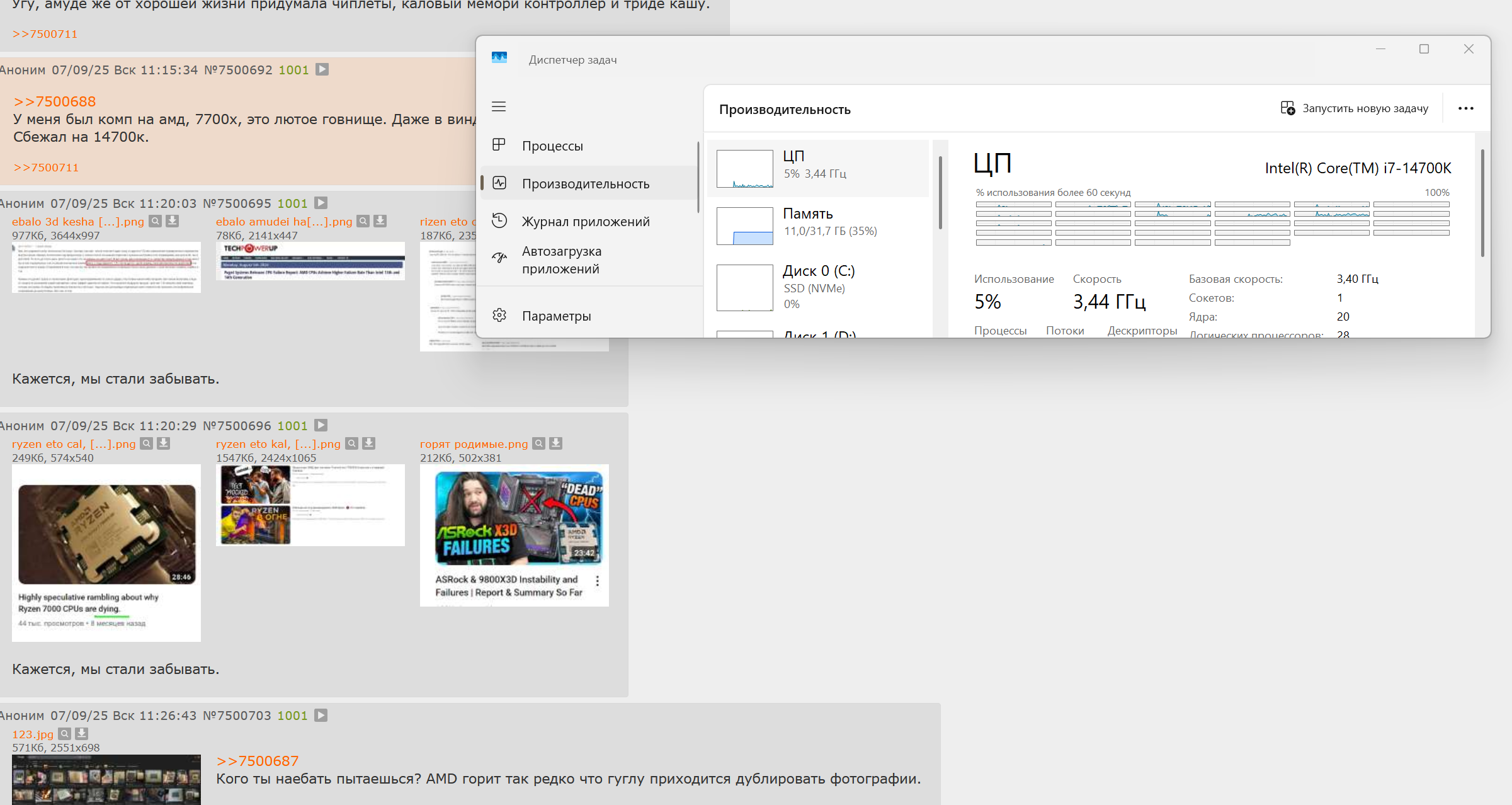Open the ryzen eto kal thumbnail image

[x=310, y=505]
